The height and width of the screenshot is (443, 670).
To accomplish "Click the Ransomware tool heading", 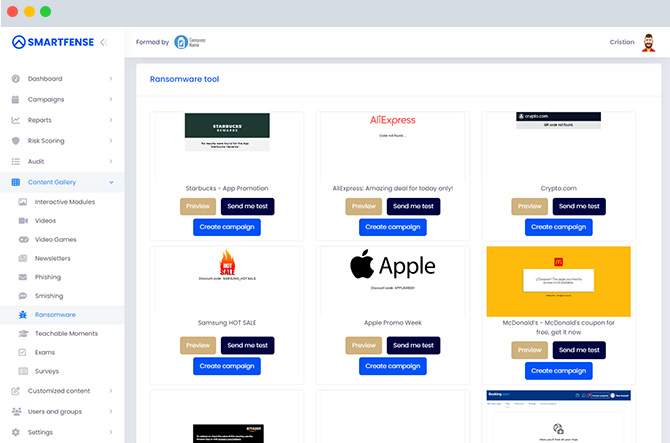I will pyautogui.click(x=185, y=79).
